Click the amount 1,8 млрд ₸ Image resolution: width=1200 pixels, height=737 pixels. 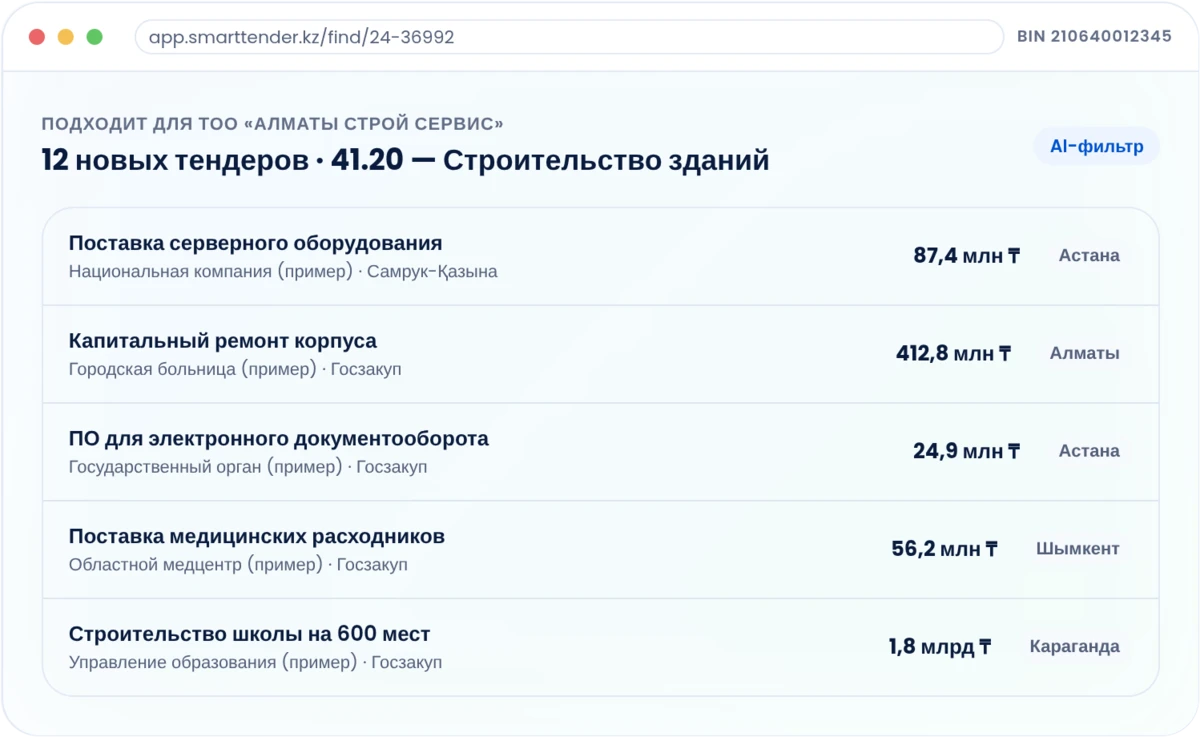pyautogui.click(x=940, y=647)
